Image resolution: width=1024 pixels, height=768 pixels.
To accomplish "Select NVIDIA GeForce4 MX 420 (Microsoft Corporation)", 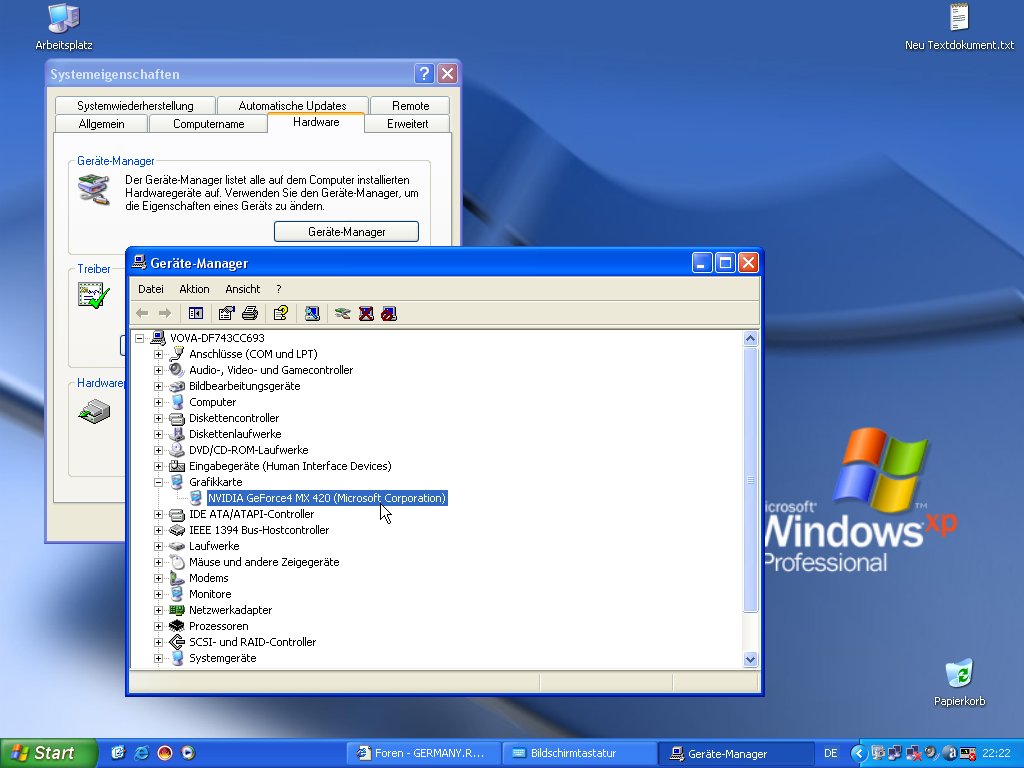I will click(327, 498).
